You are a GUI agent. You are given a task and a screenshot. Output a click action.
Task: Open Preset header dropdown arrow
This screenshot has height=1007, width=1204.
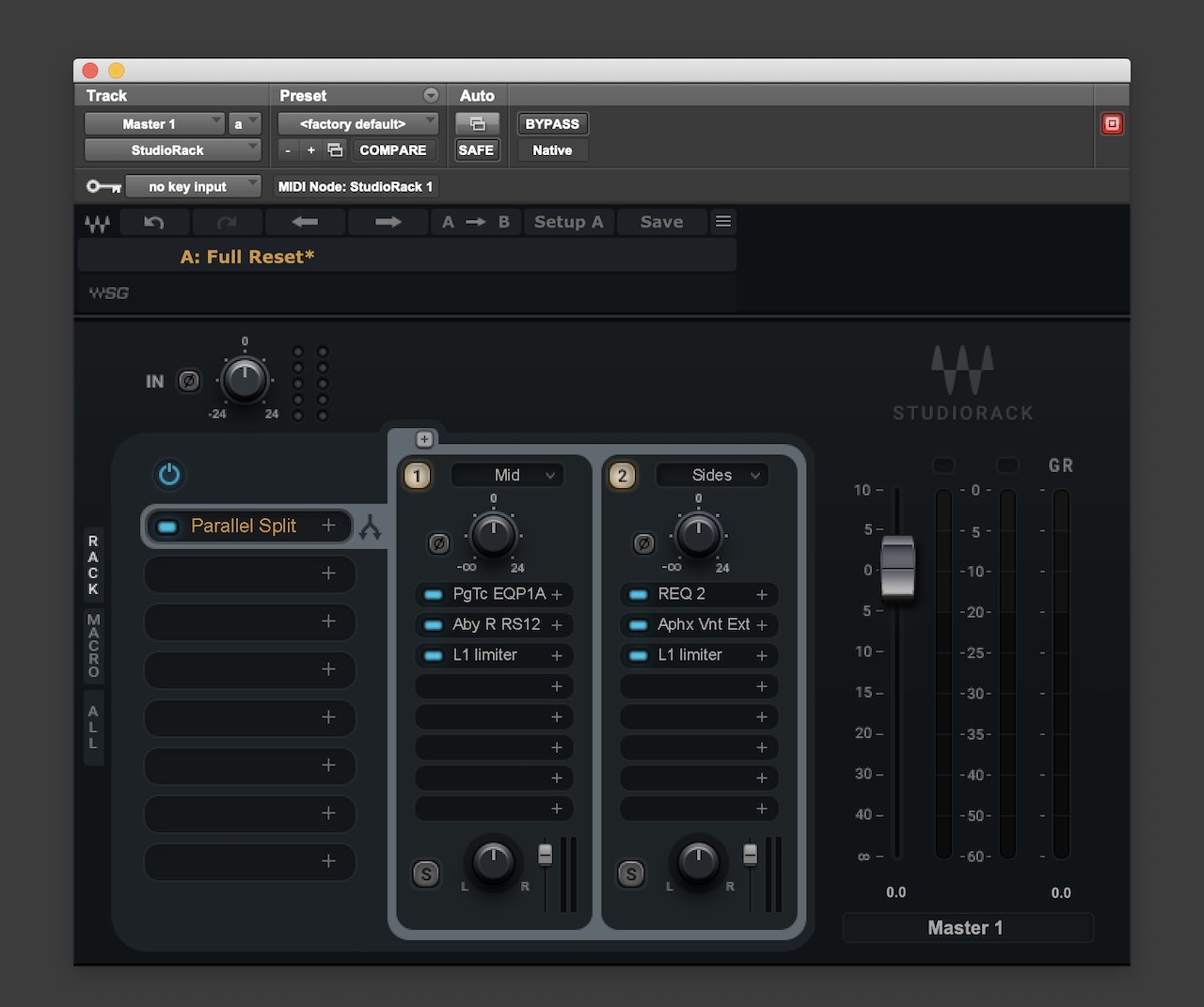click(431, 95)
